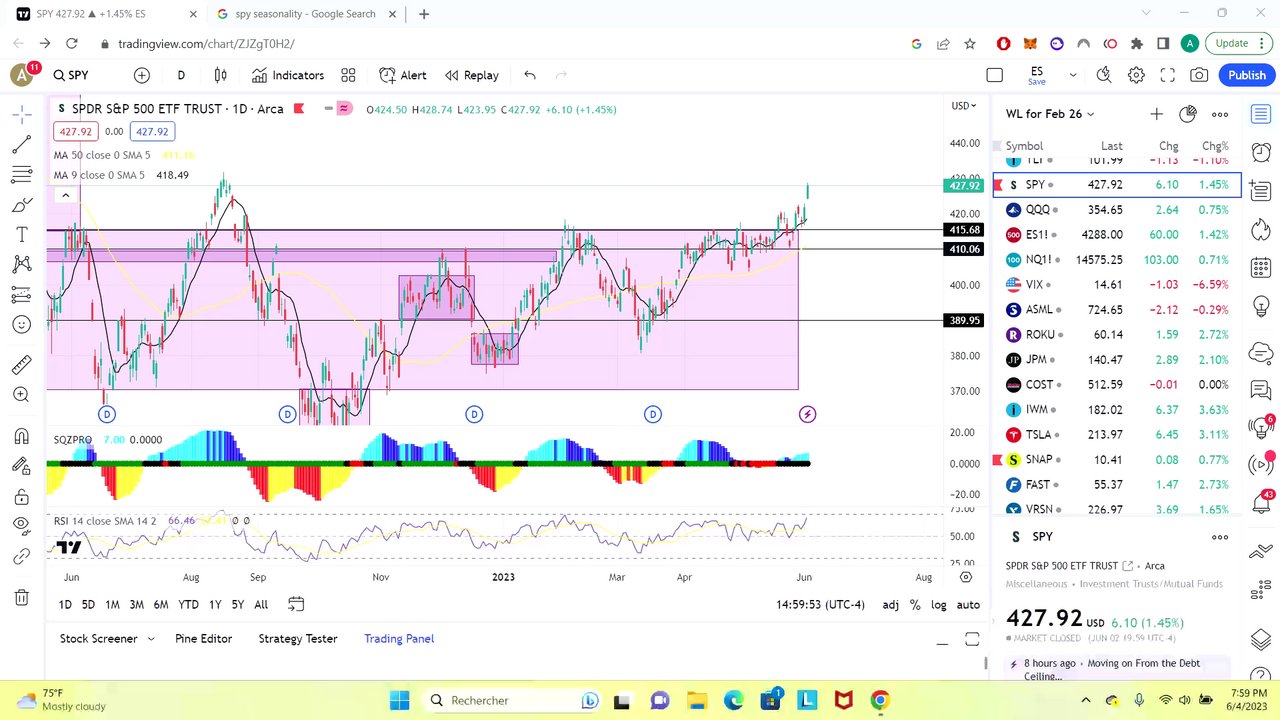Open the quick search lightning icon
Image resolution: width=1280 pixels, height=720 pixels.
pyautogui.click(x=1104, y=75)
